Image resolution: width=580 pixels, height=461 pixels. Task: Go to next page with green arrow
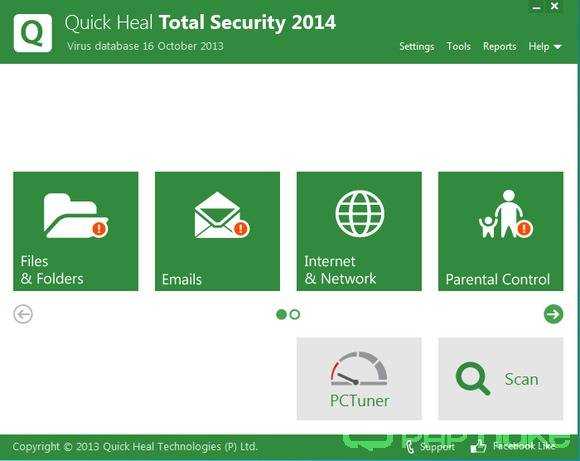pos(553,314)
